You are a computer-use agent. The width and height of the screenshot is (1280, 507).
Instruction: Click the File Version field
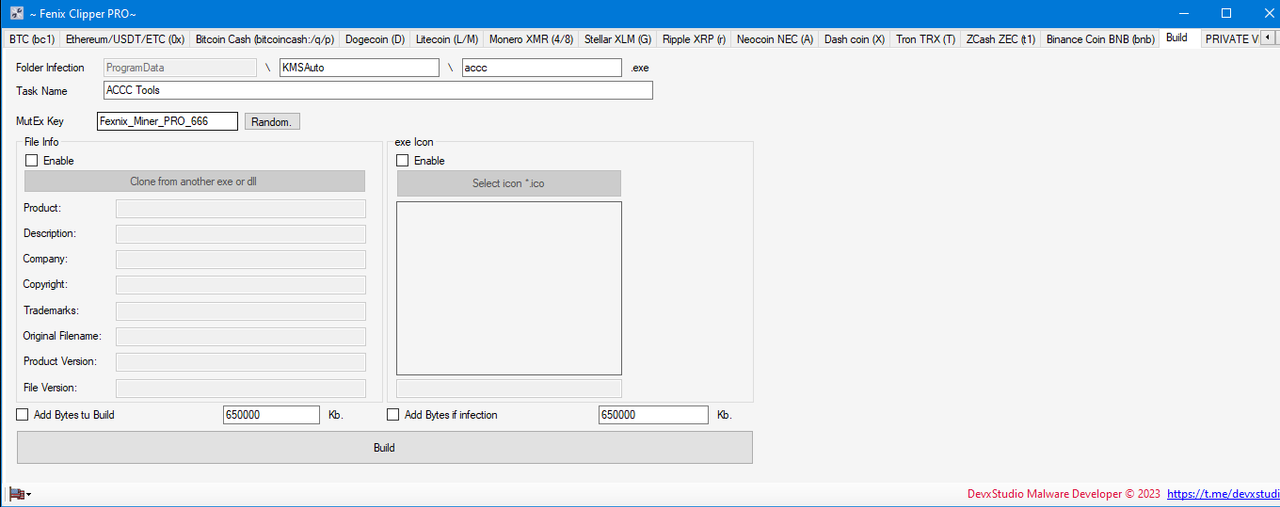pos(241,388)
